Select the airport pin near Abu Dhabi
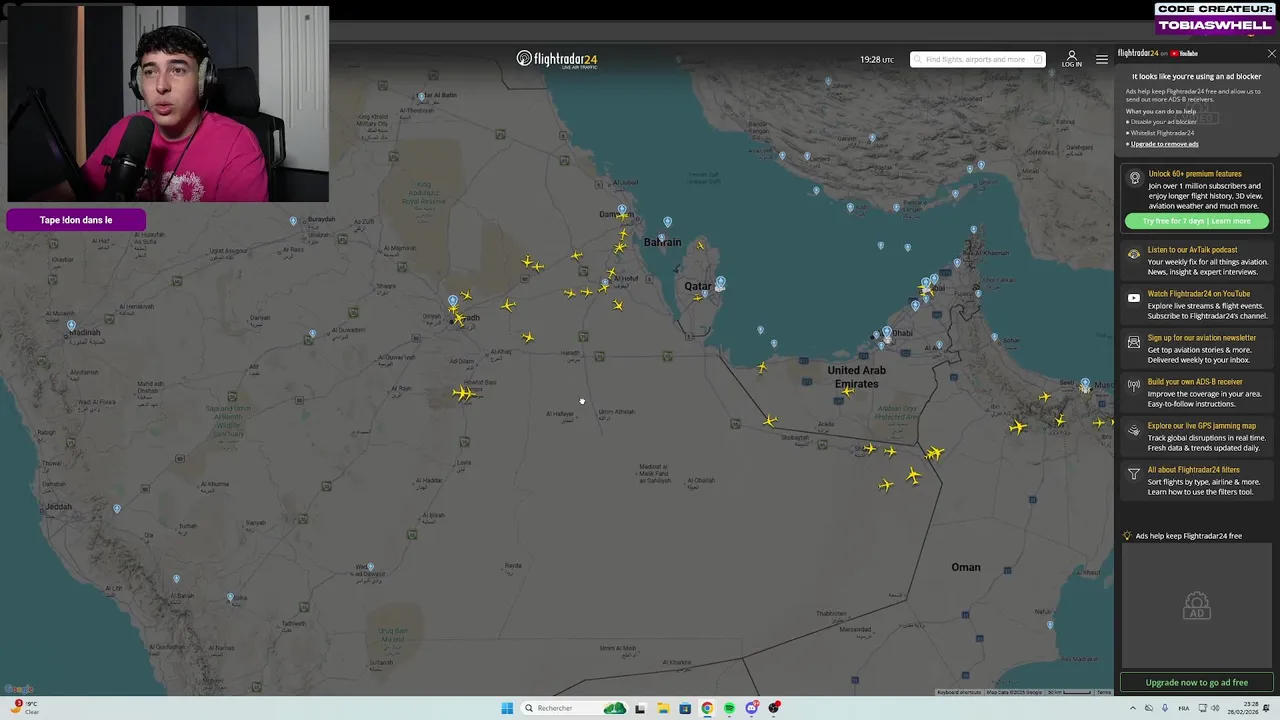 pos(886,333)
